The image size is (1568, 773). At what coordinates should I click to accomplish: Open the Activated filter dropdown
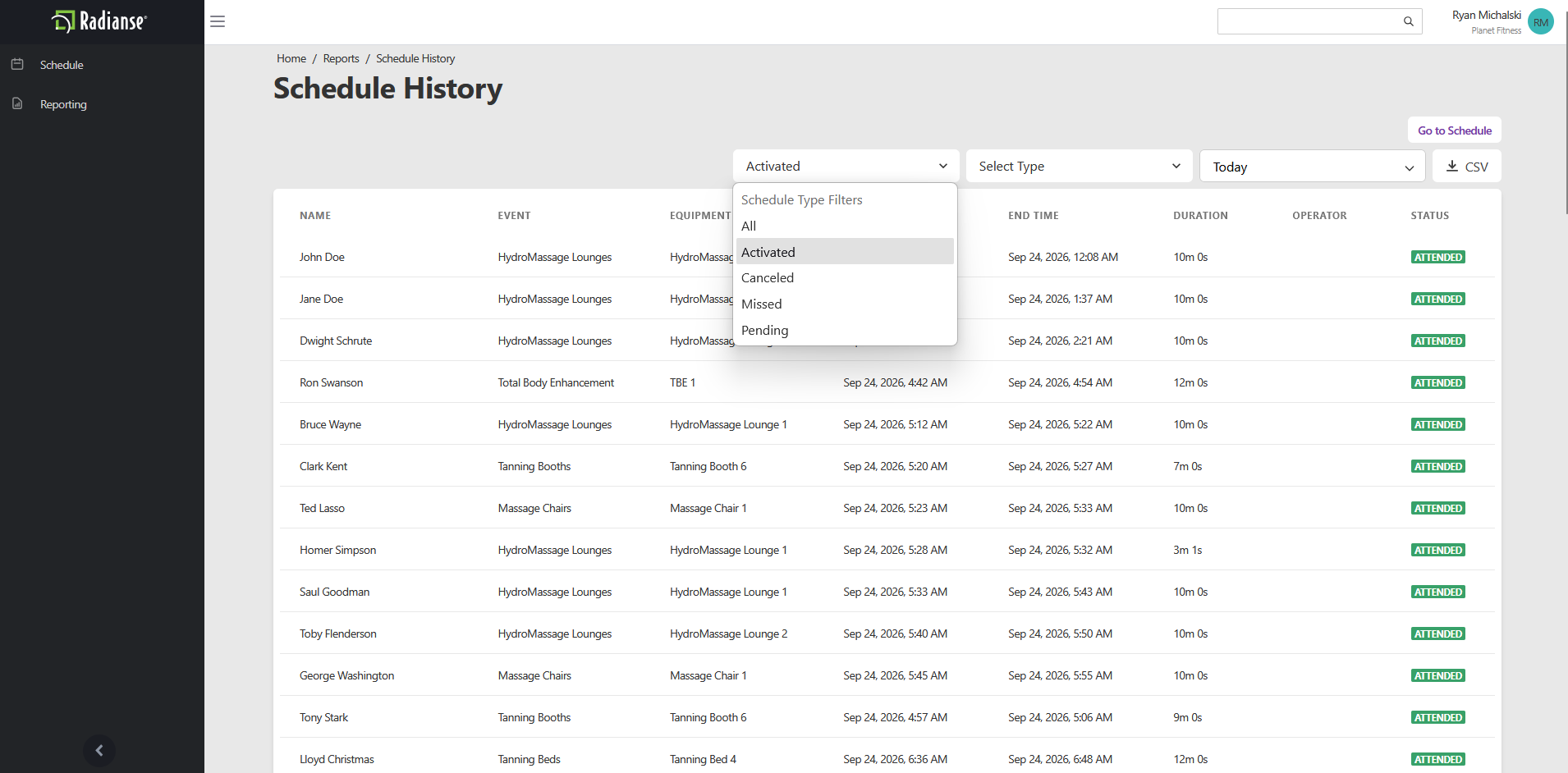tap(846, 166)
